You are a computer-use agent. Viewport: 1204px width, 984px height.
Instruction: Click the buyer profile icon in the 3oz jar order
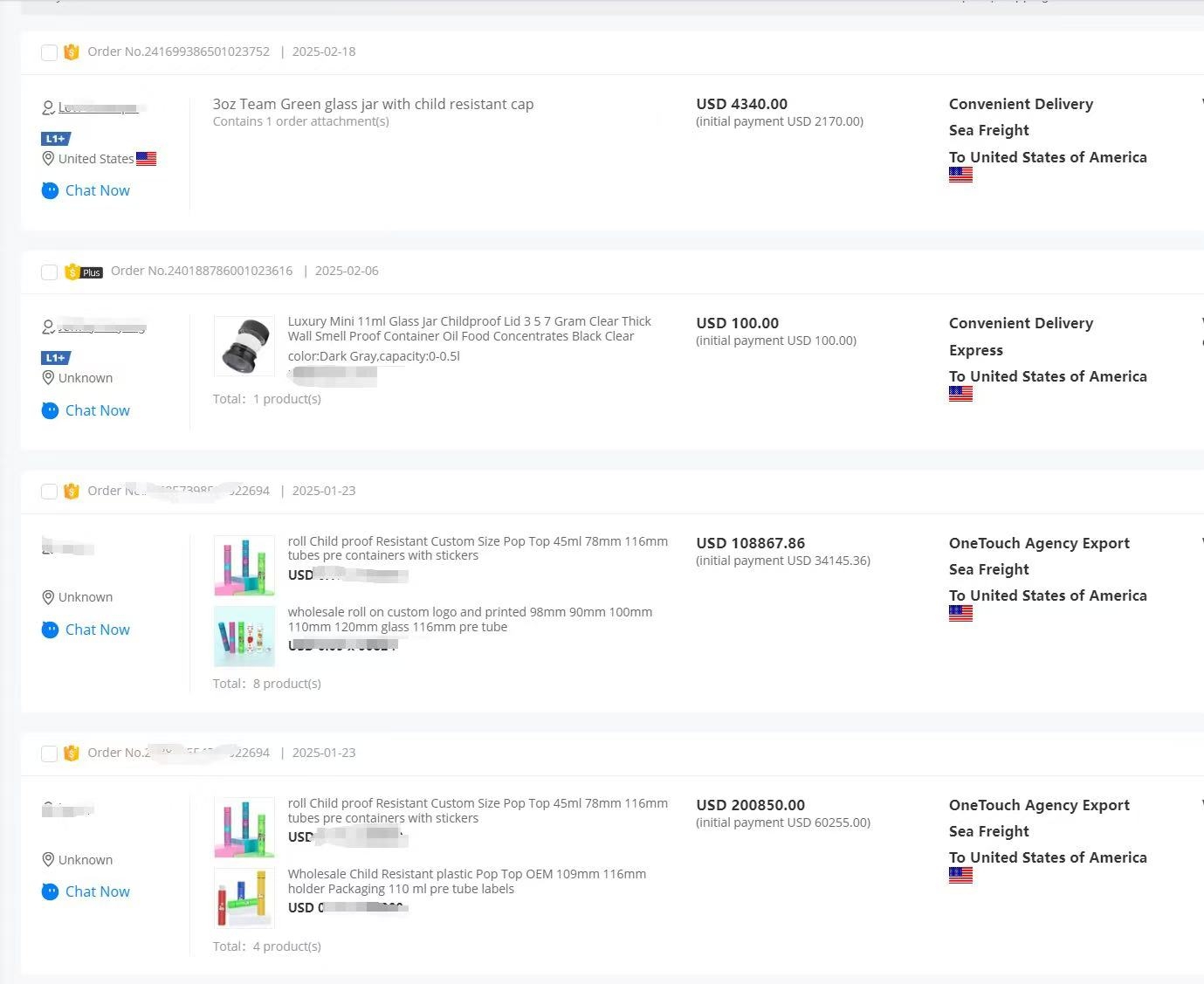pos(49,108)
